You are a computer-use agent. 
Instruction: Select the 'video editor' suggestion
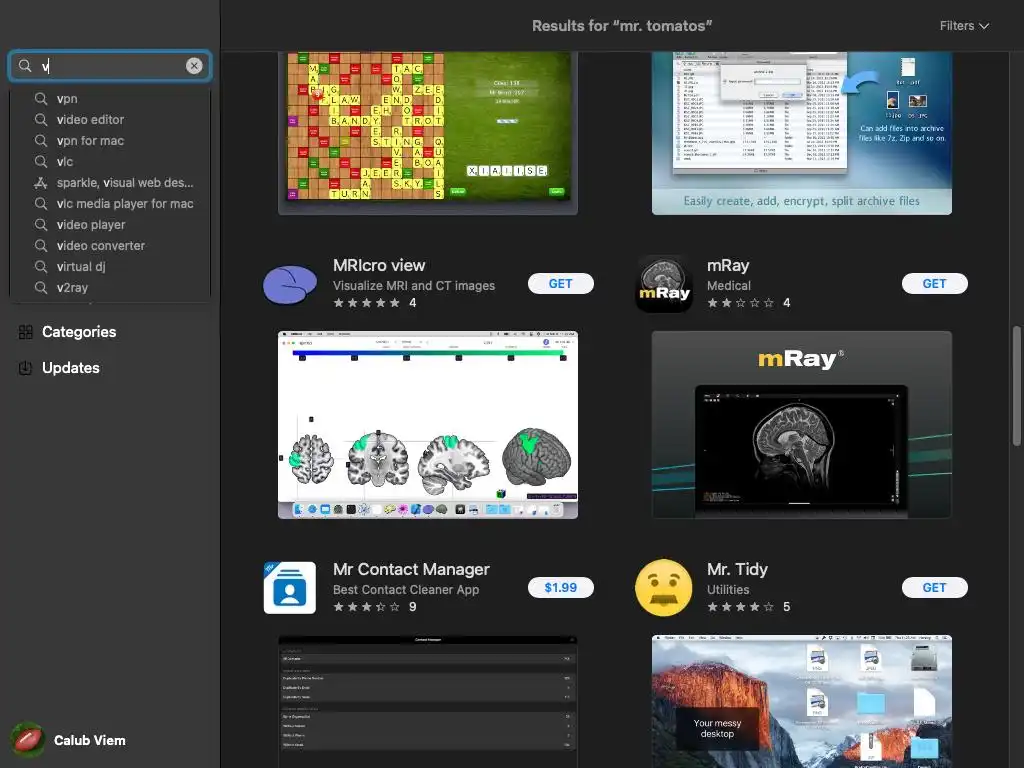tap(110, 120)
